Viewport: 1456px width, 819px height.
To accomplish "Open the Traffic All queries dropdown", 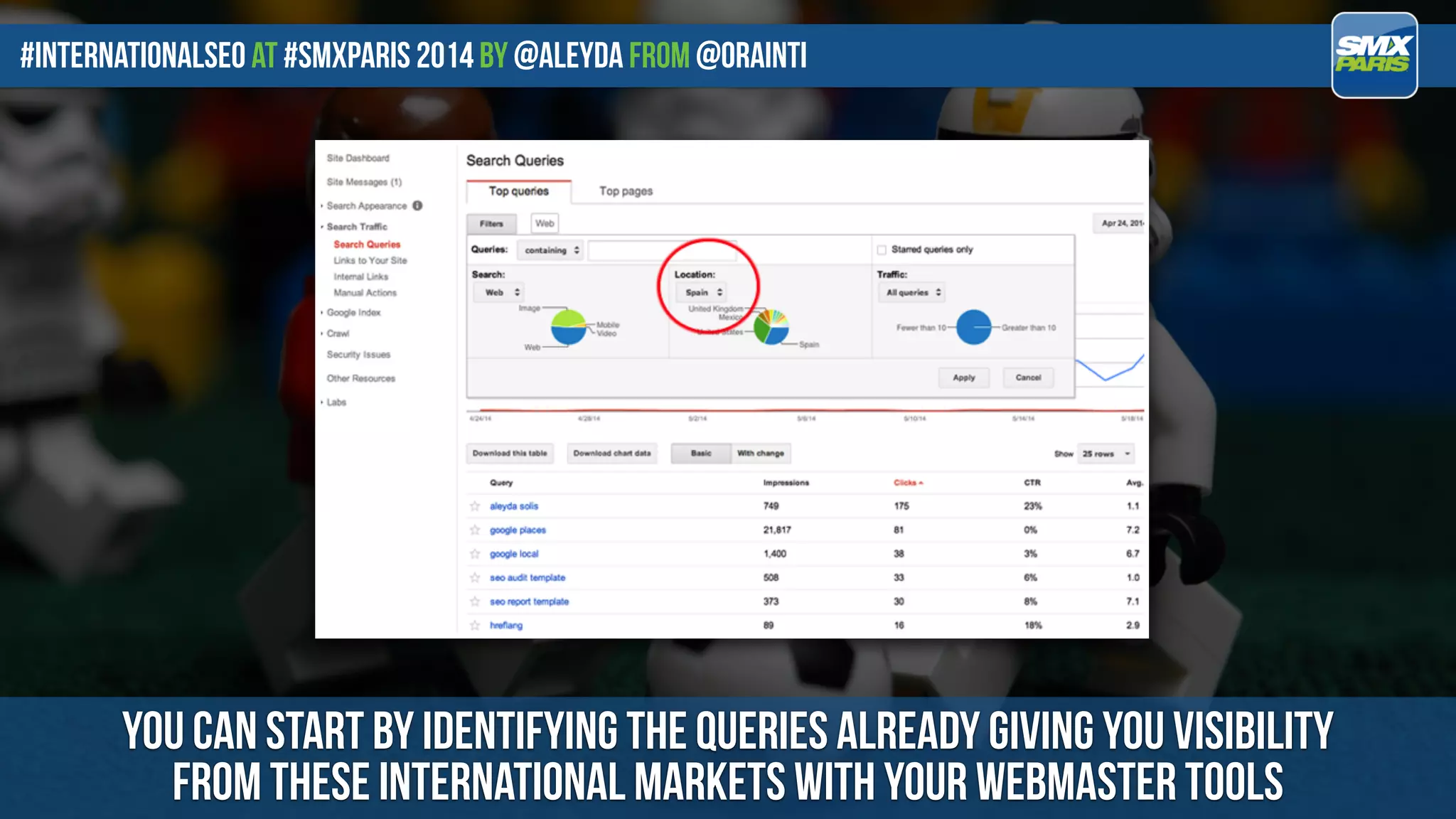I will (x=913, y=292).
